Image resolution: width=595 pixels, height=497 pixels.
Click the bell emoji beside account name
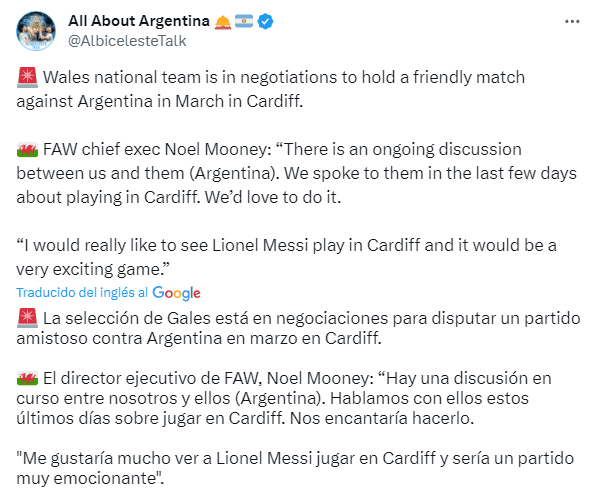[223, 22]
